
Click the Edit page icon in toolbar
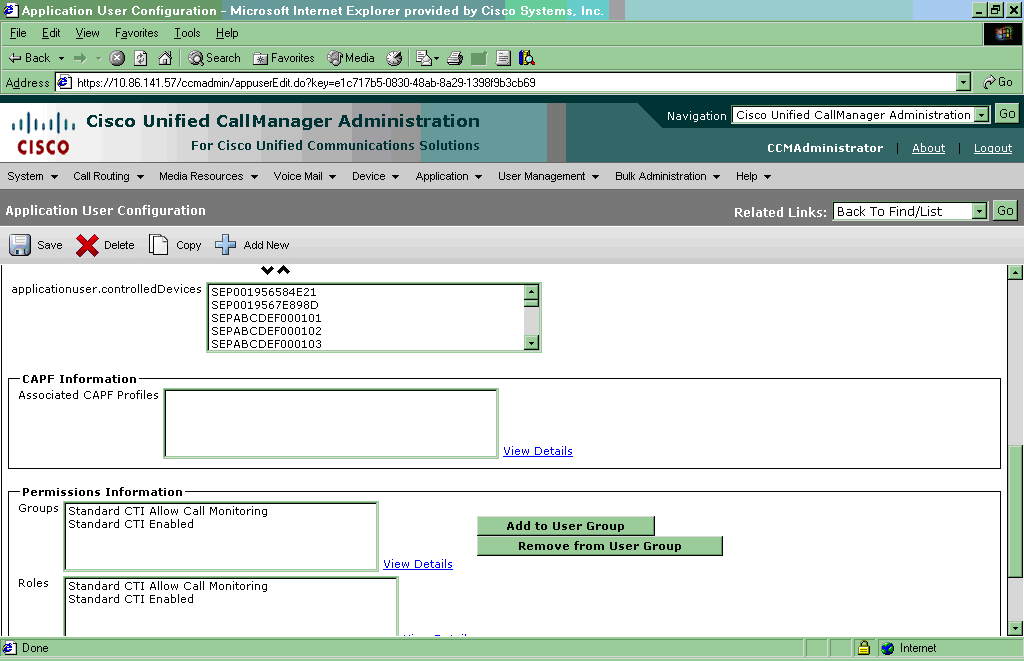[x=479, y=58]
